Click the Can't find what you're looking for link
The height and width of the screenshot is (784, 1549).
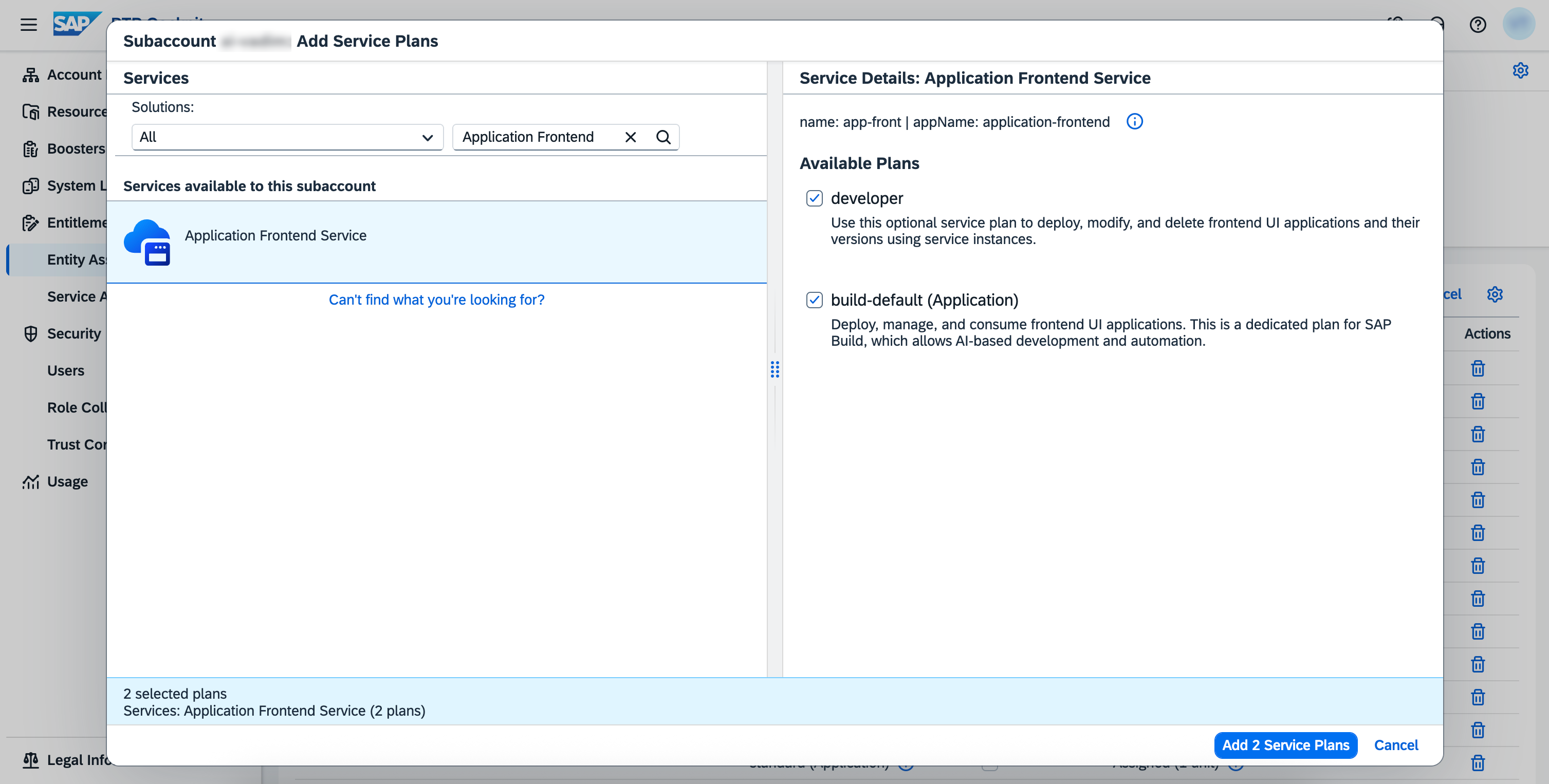click(x=436, y=299)
